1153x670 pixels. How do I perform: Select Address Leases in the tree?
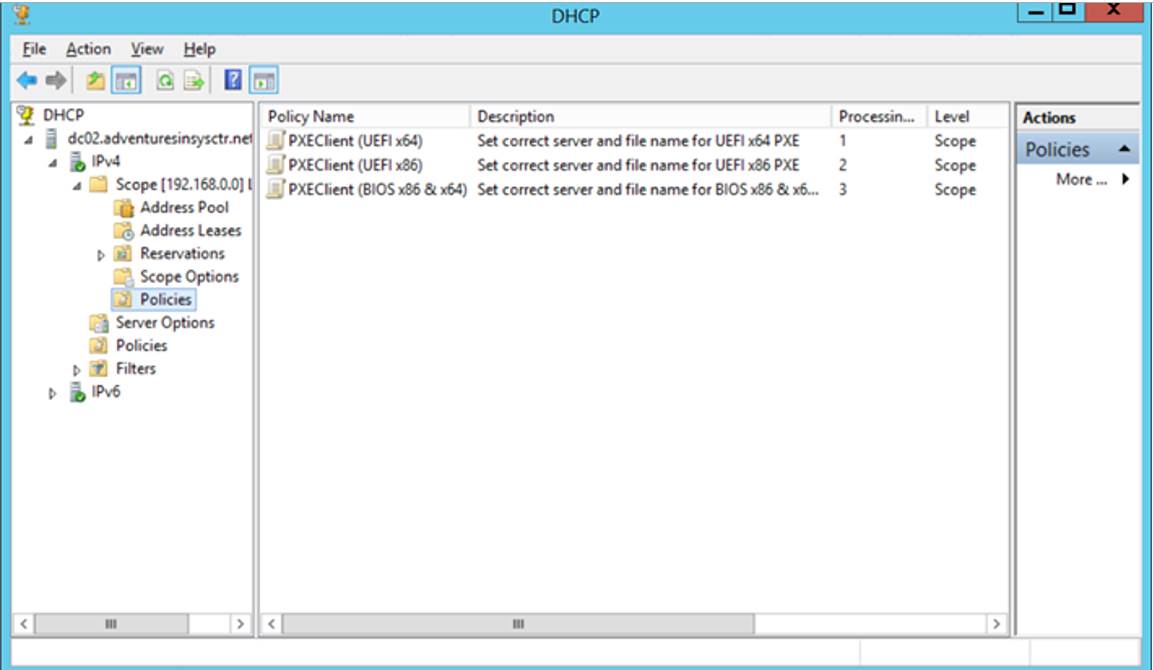pyautogui.click(x=190, y=231)
